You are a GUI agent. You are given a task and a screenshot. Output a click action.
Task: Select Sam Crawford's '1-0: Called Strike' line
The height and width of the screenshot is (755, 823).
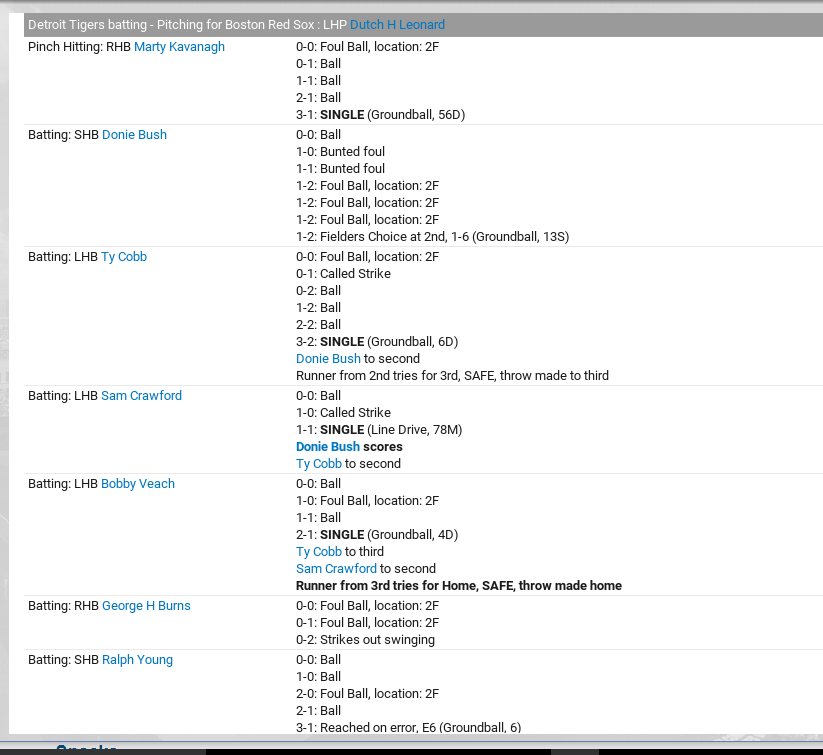pyautogui.click(x=343, y=413)
